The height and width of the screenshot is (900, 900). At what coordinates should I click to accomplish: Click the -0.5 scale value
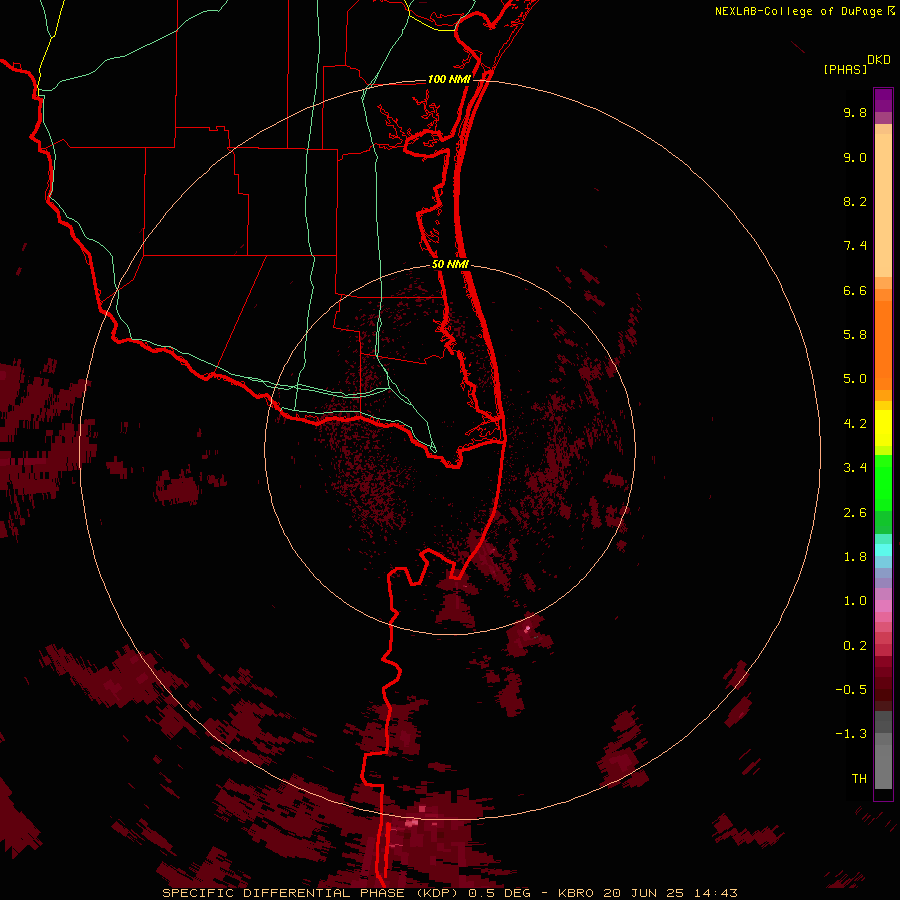[x=851, y=690]
